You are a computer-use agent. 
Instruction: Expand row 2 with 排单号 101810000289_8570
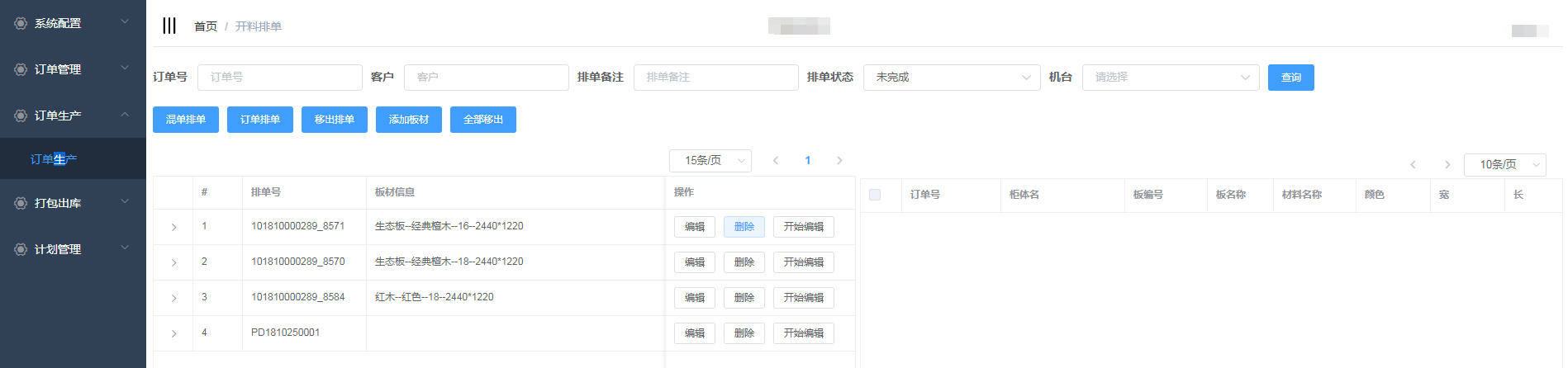coord(173,262)
